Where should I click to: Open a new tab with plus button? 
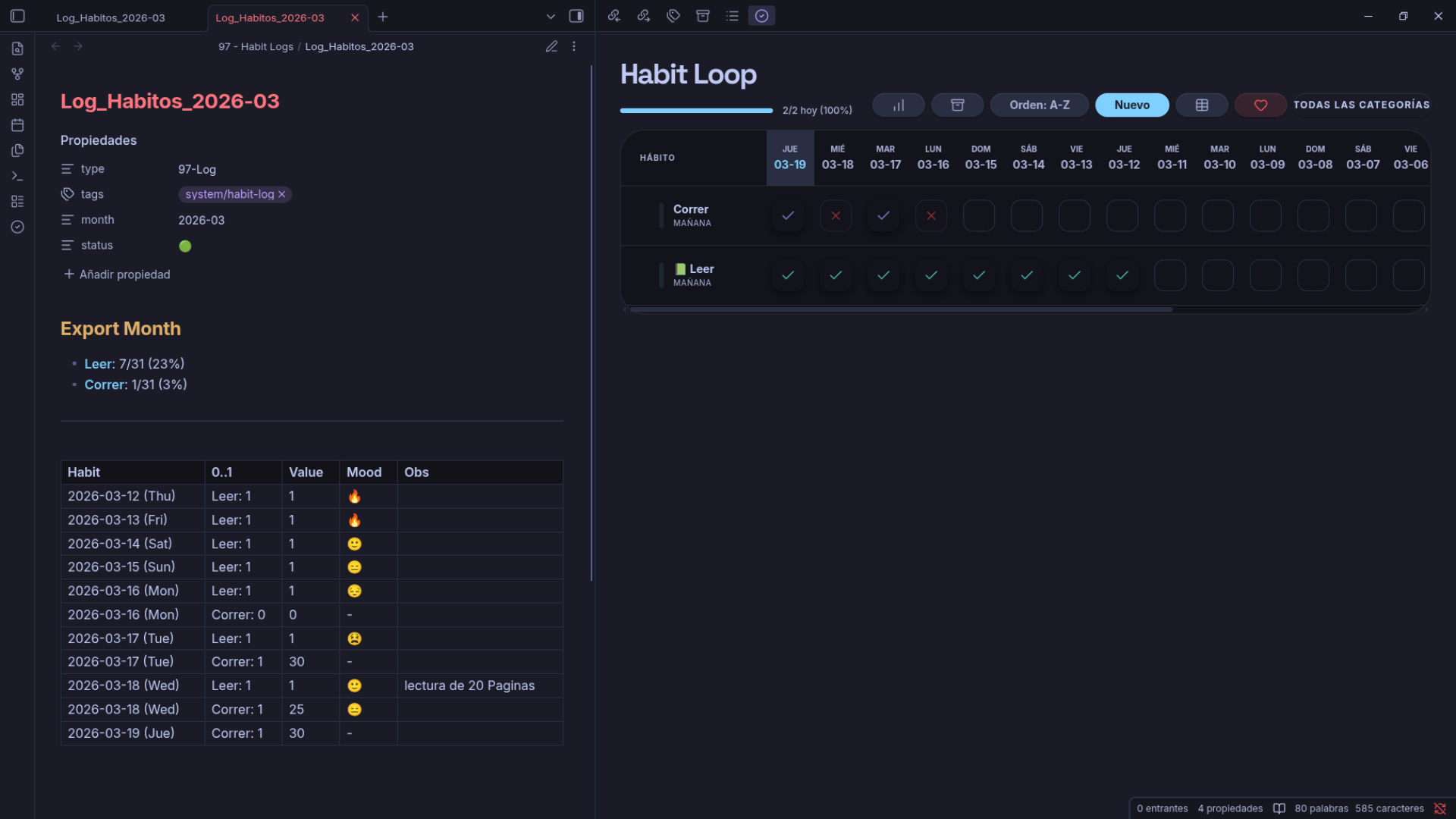(x=383, y=17)
